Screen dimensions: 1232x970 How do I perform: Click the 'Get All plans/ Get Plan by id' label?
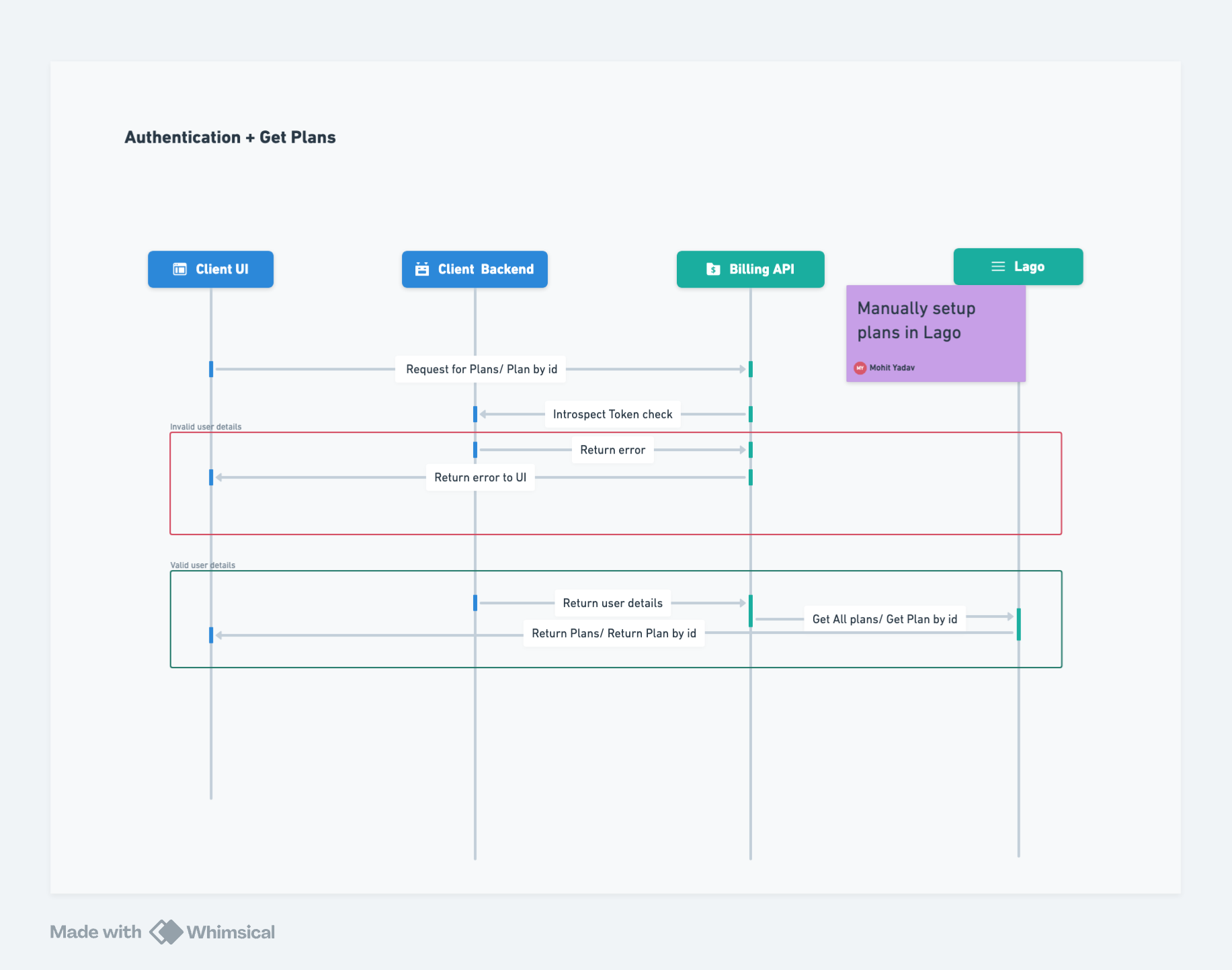point(885,619)
